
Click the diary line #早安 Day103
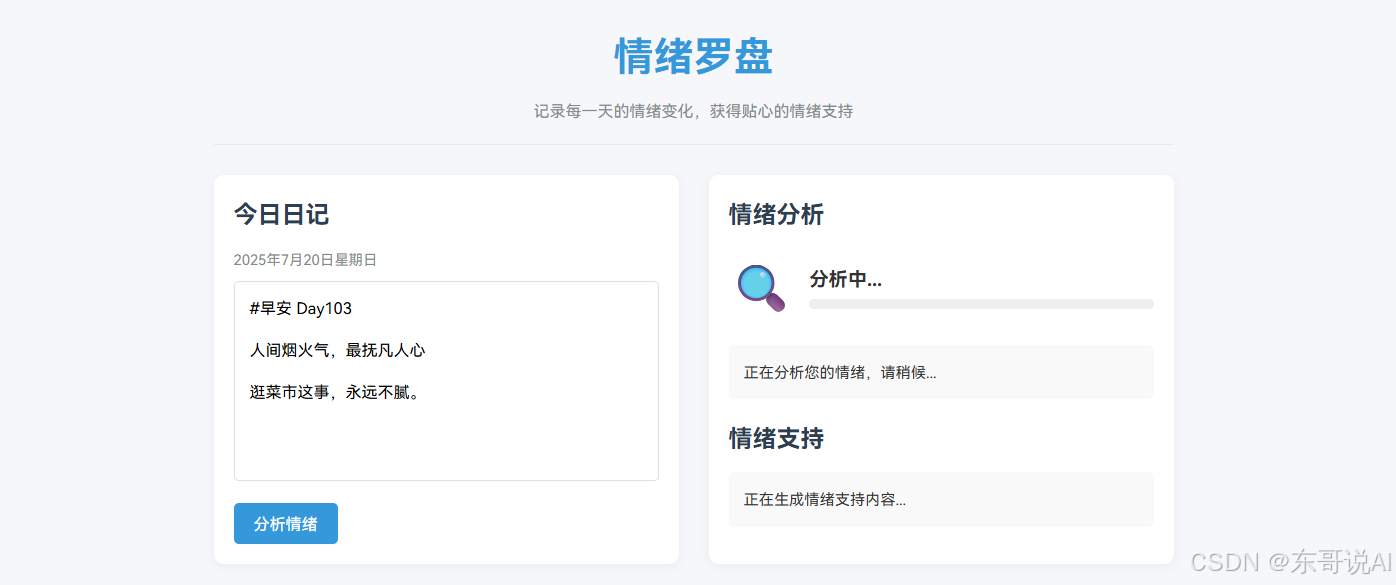coord(301,308)
